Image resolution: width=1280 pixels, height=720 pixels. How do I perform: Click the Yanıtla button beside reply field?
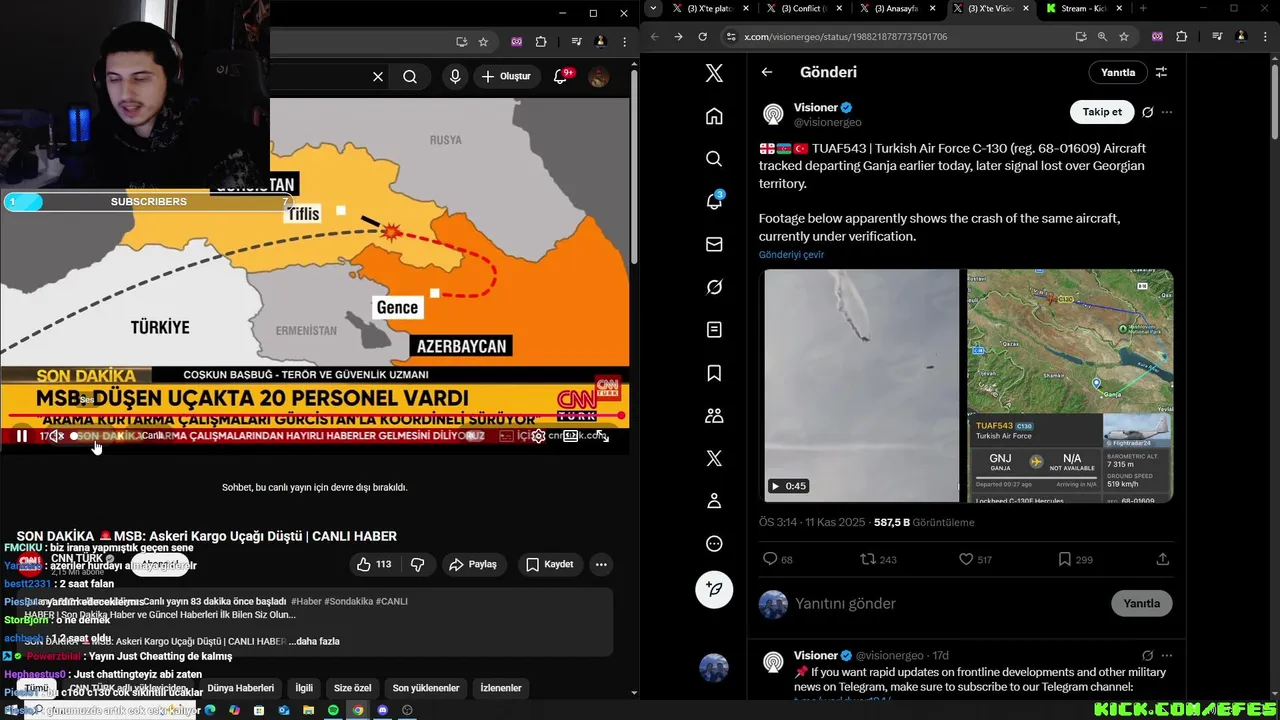pyautogui.click(x=1141, y=603)
